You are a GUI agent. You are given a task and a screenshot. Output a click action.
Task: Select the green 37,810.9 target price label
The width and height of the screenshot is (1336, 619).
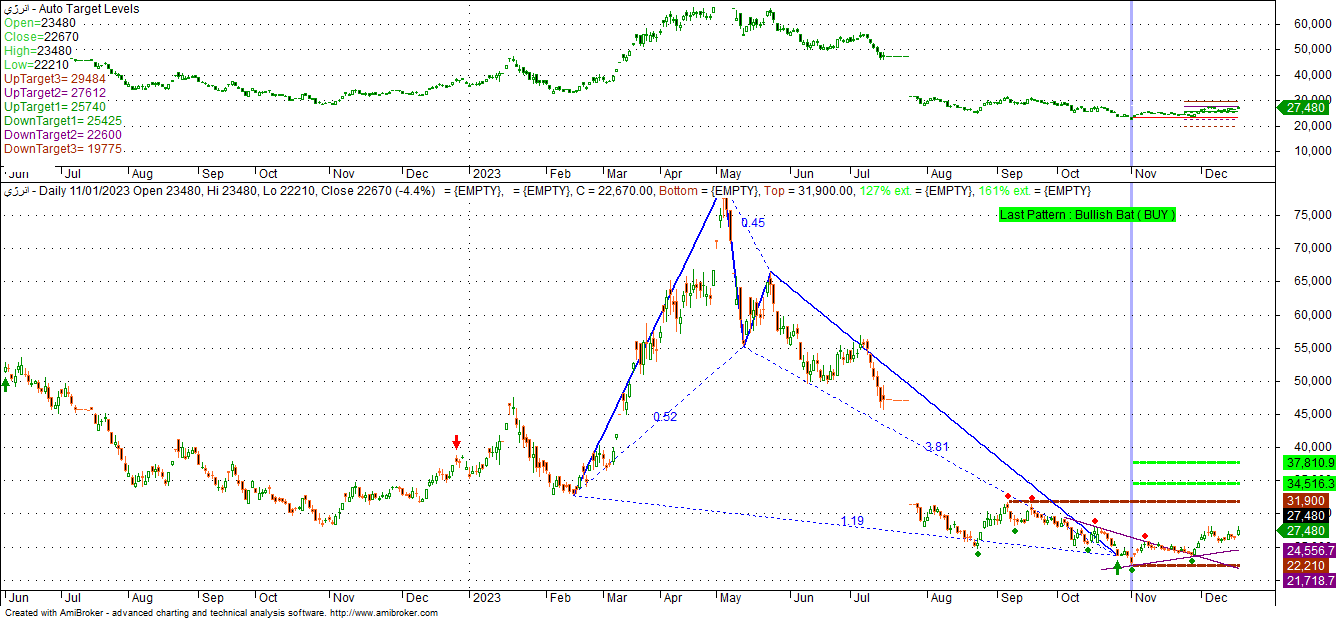[x=1309, y=462]
